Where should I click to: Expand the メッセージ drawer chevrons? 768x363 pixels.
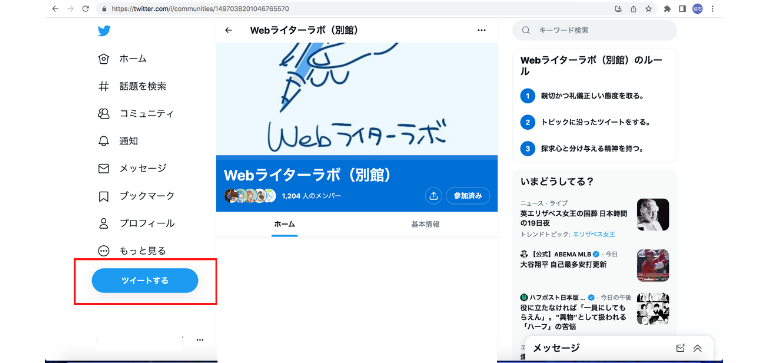(x=698, y=348)
